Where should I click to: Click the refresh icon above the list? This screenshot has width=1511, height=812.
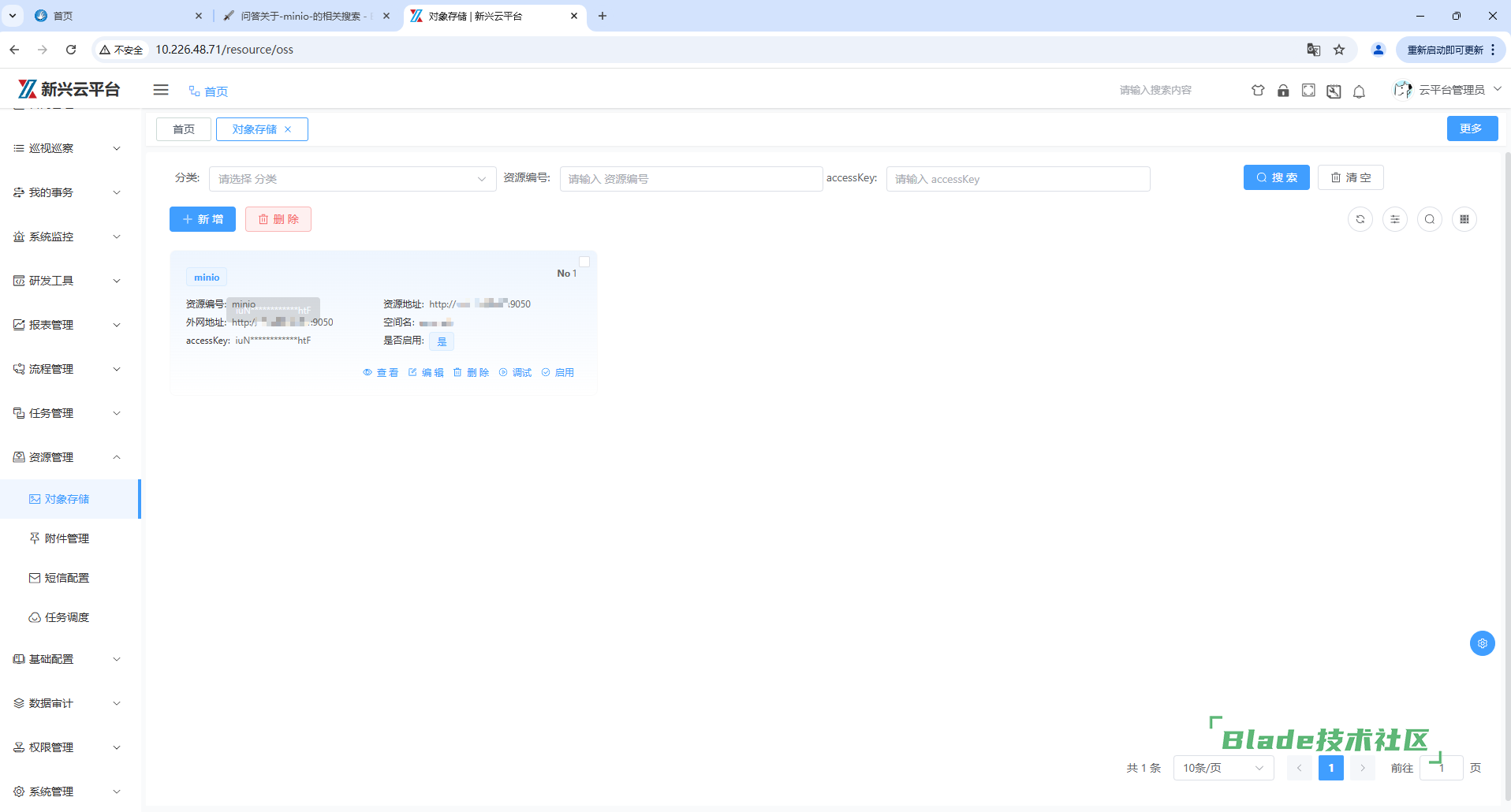tap(1360, 219)
